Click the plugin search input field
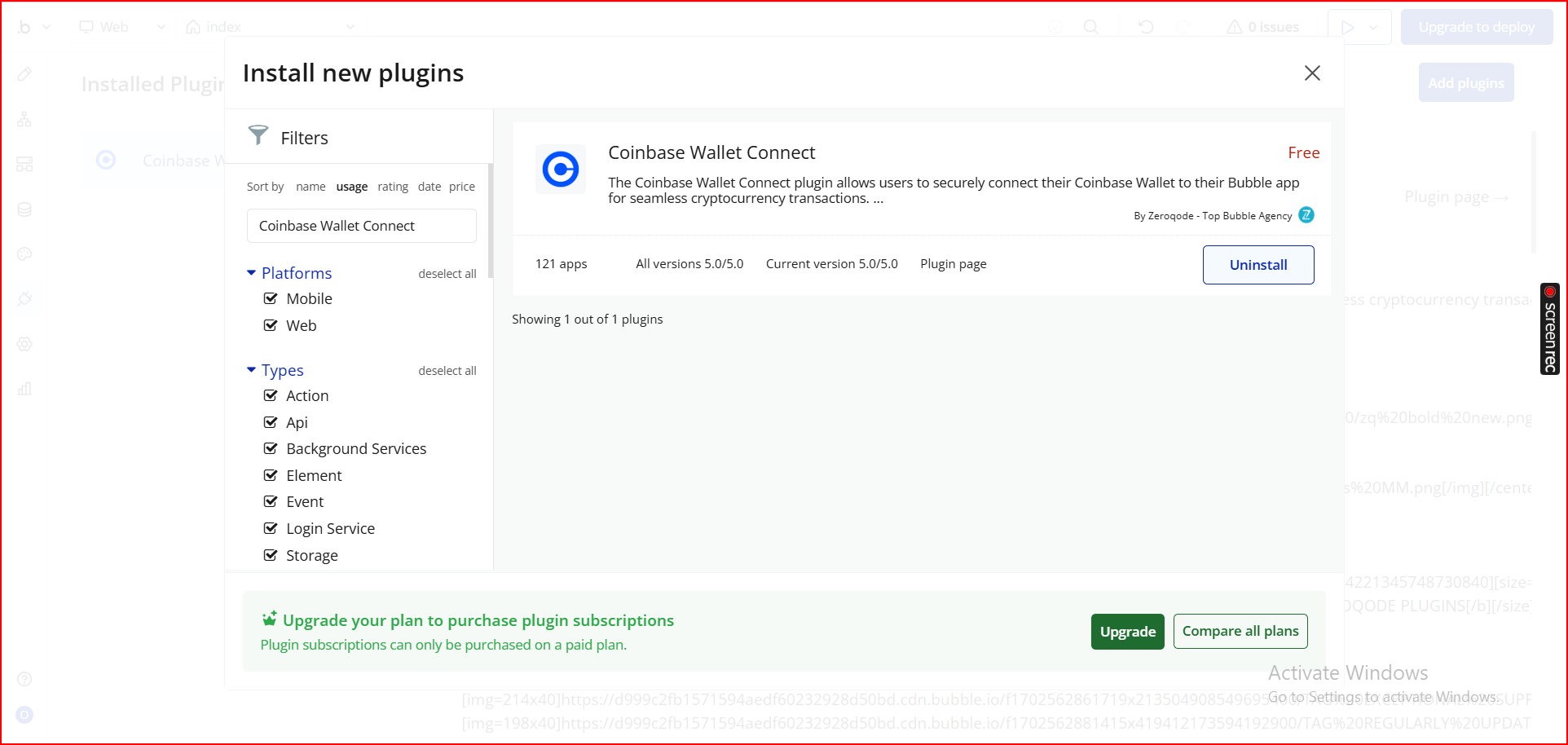 click(x=361, y=226)
